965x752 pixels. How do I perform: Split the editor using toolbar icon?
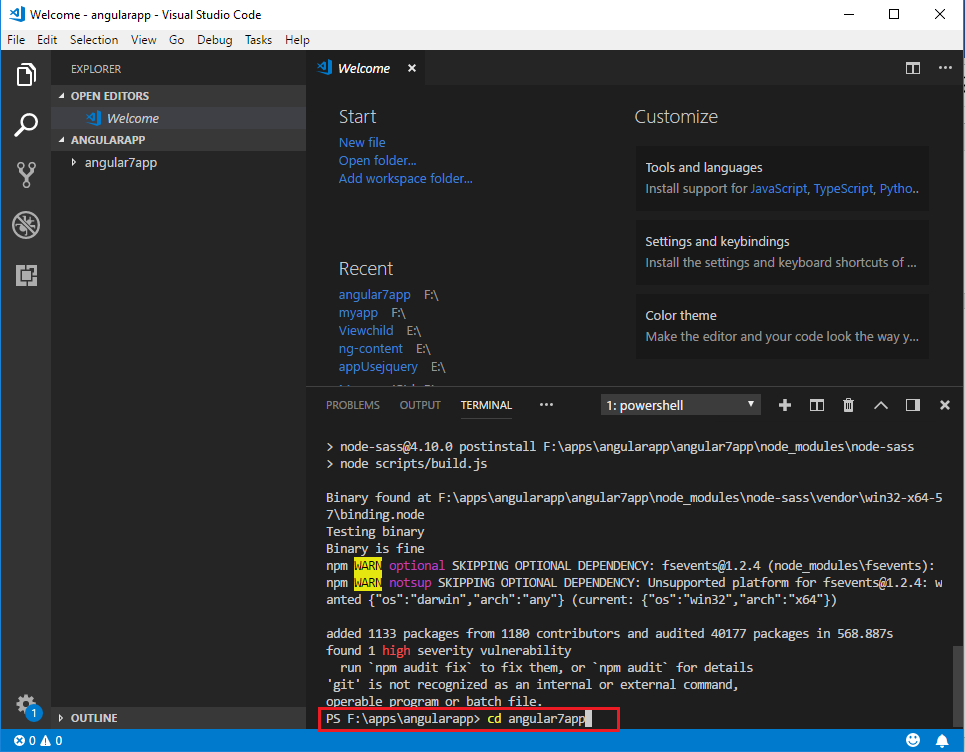coord(913,68)
